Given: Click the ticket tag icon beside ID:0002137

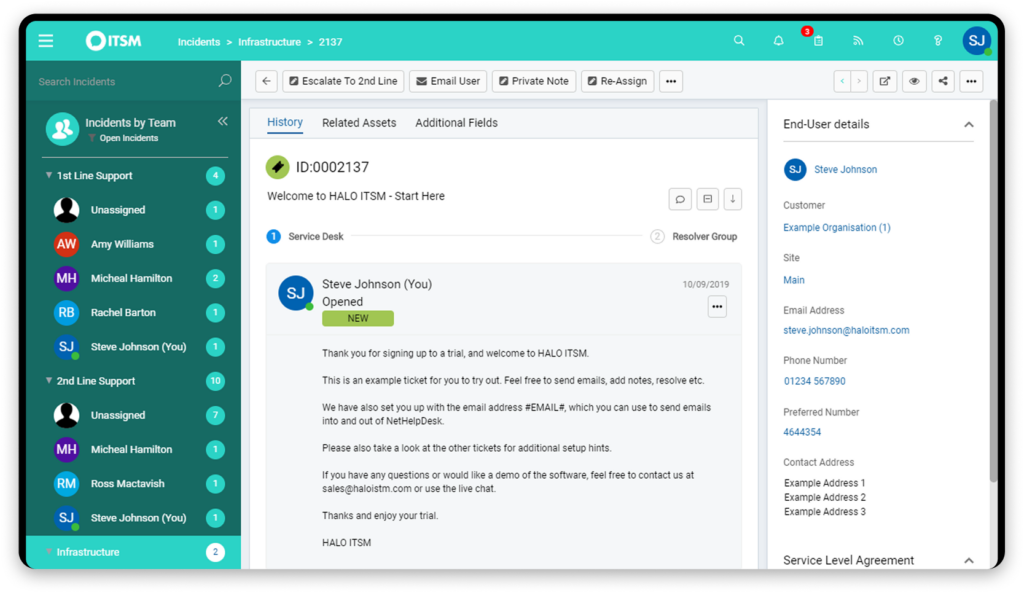Looking at the screenshot, I should [x=278, y=167].
